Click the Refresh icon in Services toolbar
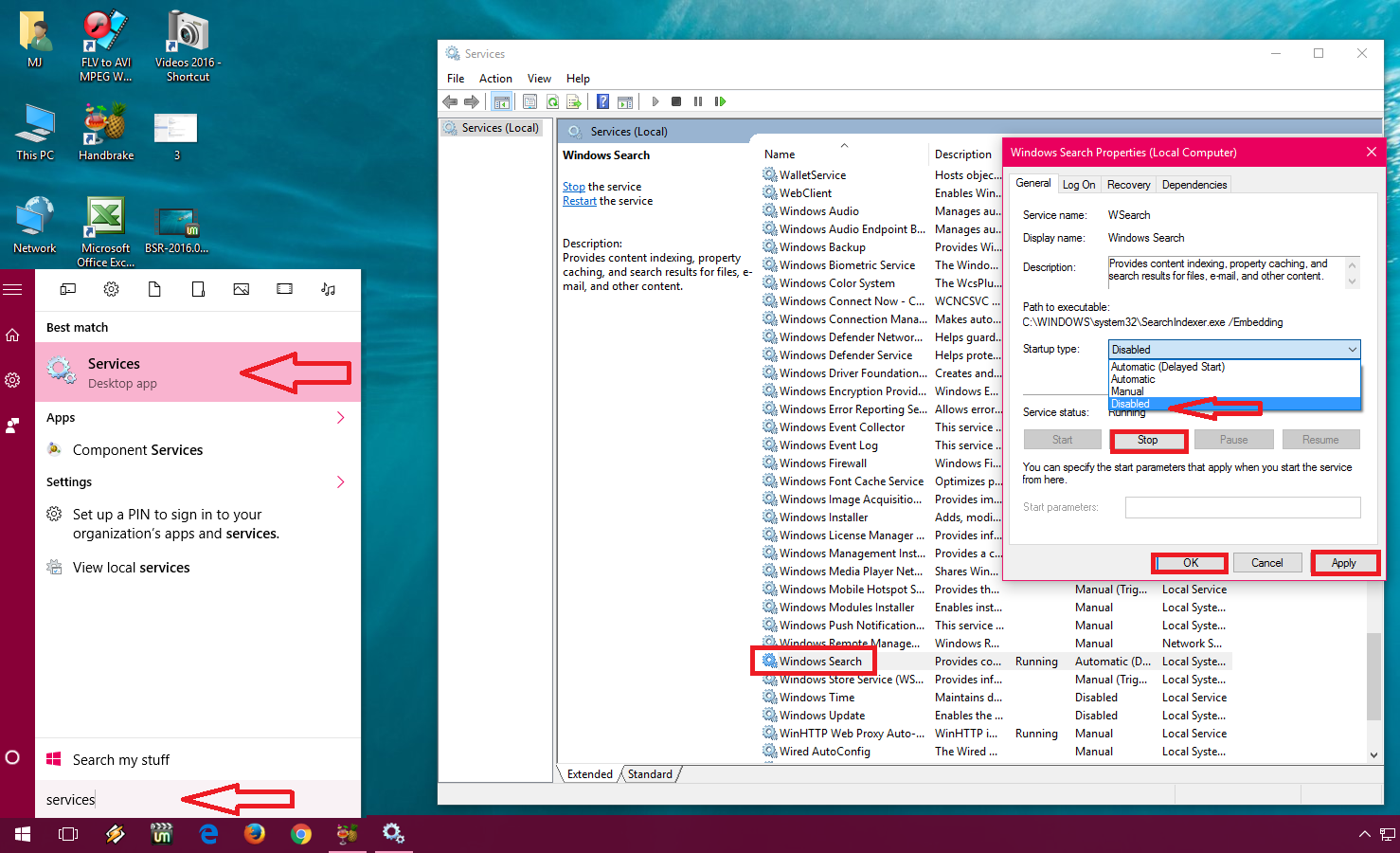 (553, 101)
